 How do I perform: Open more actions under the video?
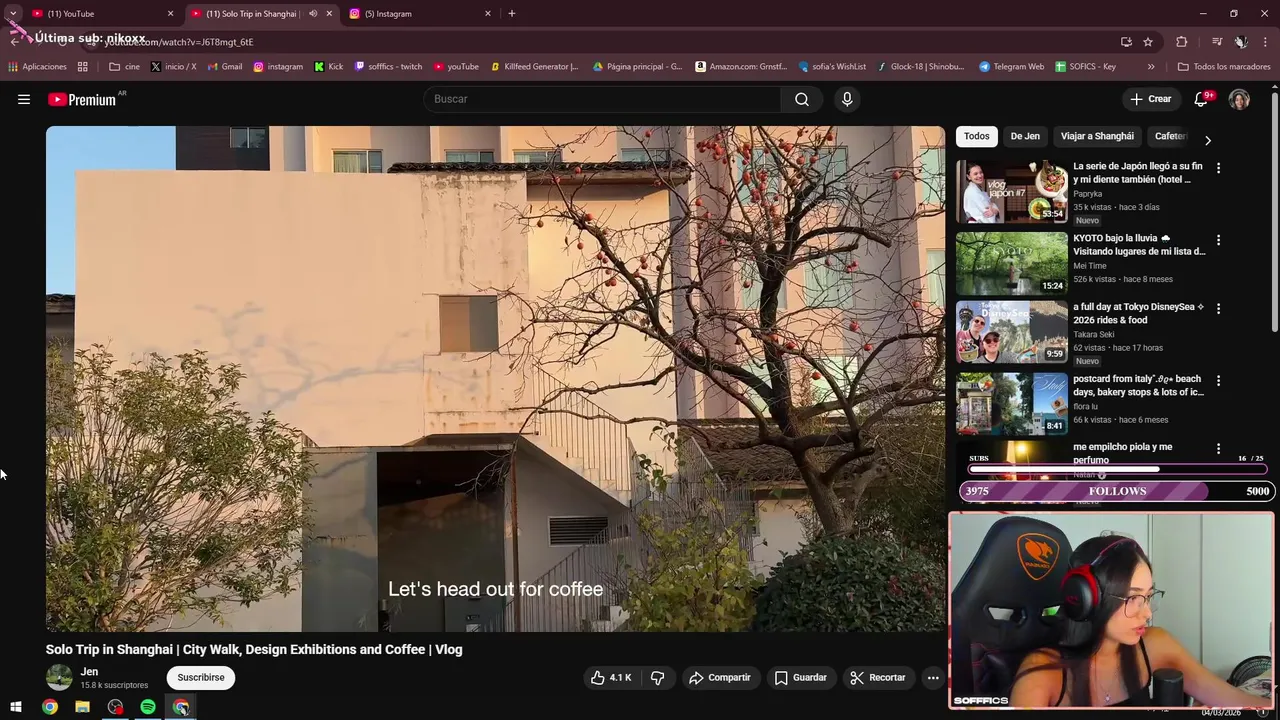(933, 677)
